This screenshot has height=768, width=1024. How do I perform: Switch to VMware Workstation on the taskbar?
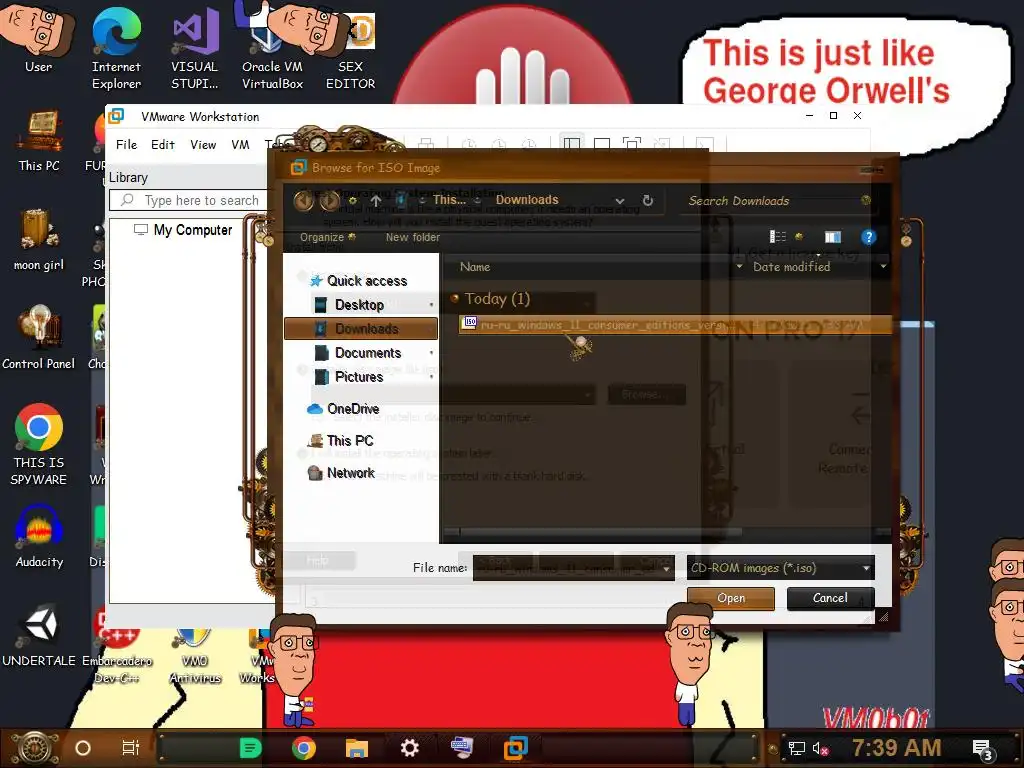pos(515,748)
